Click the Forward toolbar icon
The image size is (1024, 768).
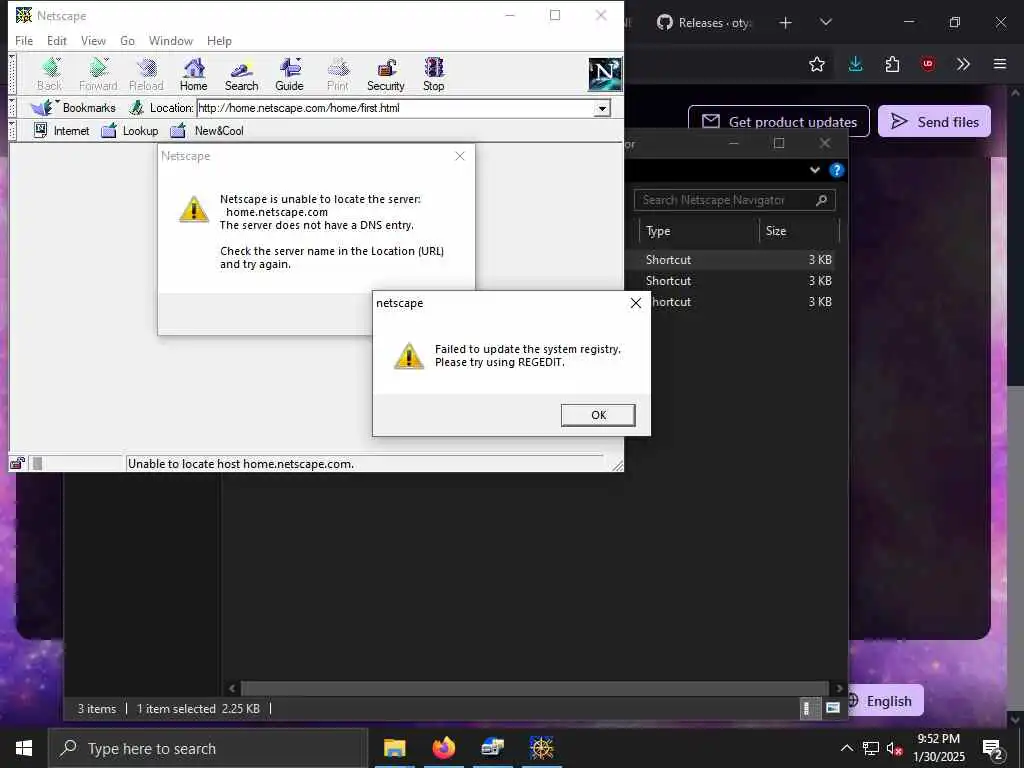[98, 74]
